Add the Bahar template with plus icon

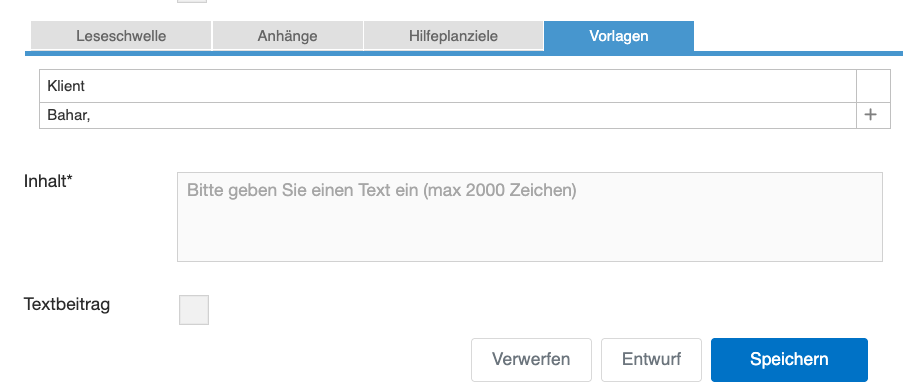click(870, 115)
